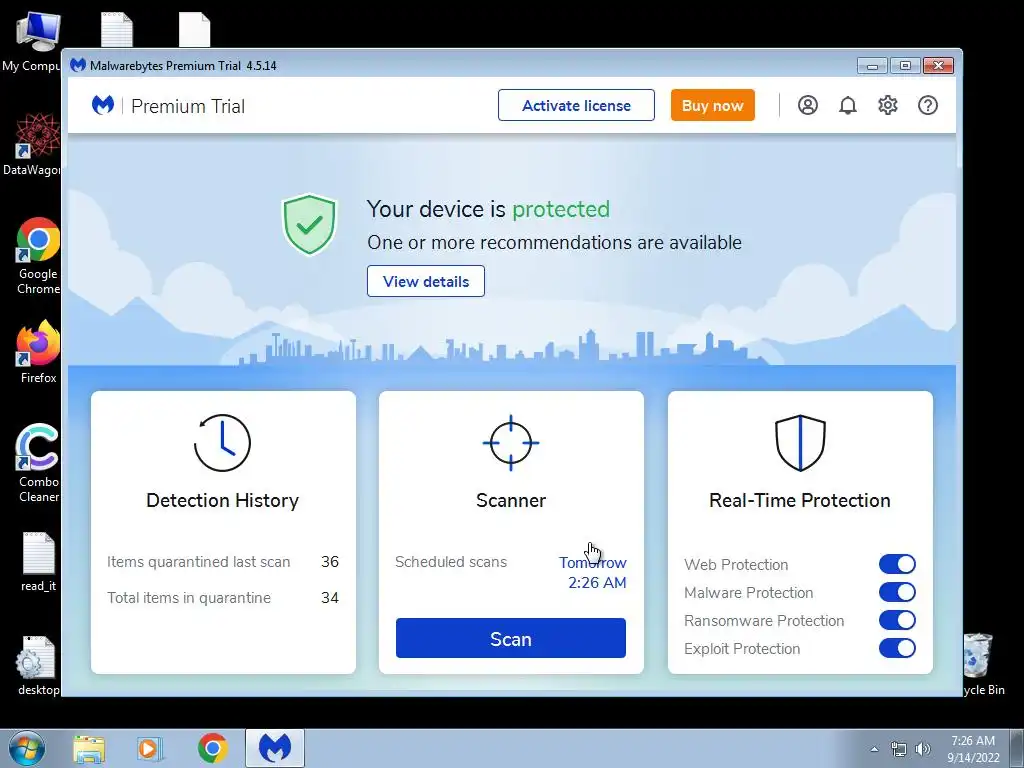Open the Firefox desktop shortcut

click(x=38, y=352)
